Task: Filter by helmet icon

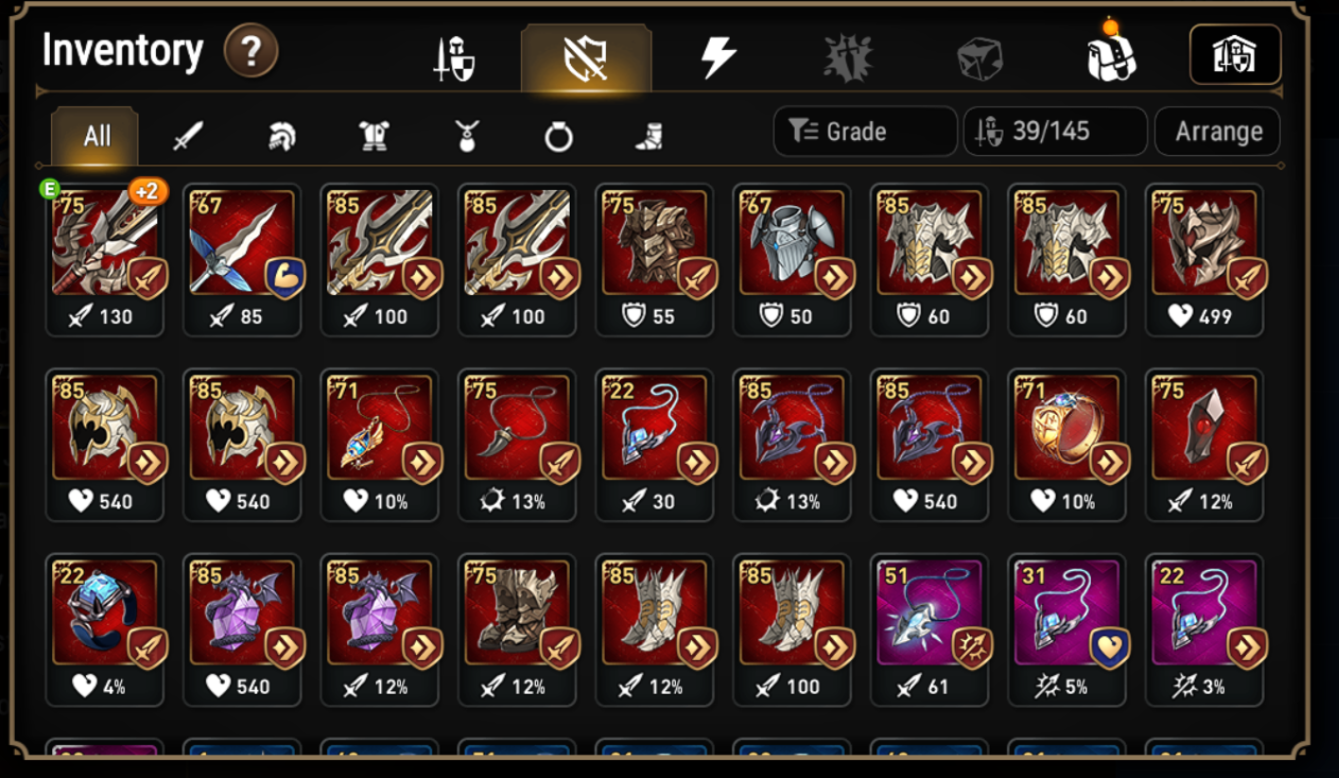Action: pos(282,136)
